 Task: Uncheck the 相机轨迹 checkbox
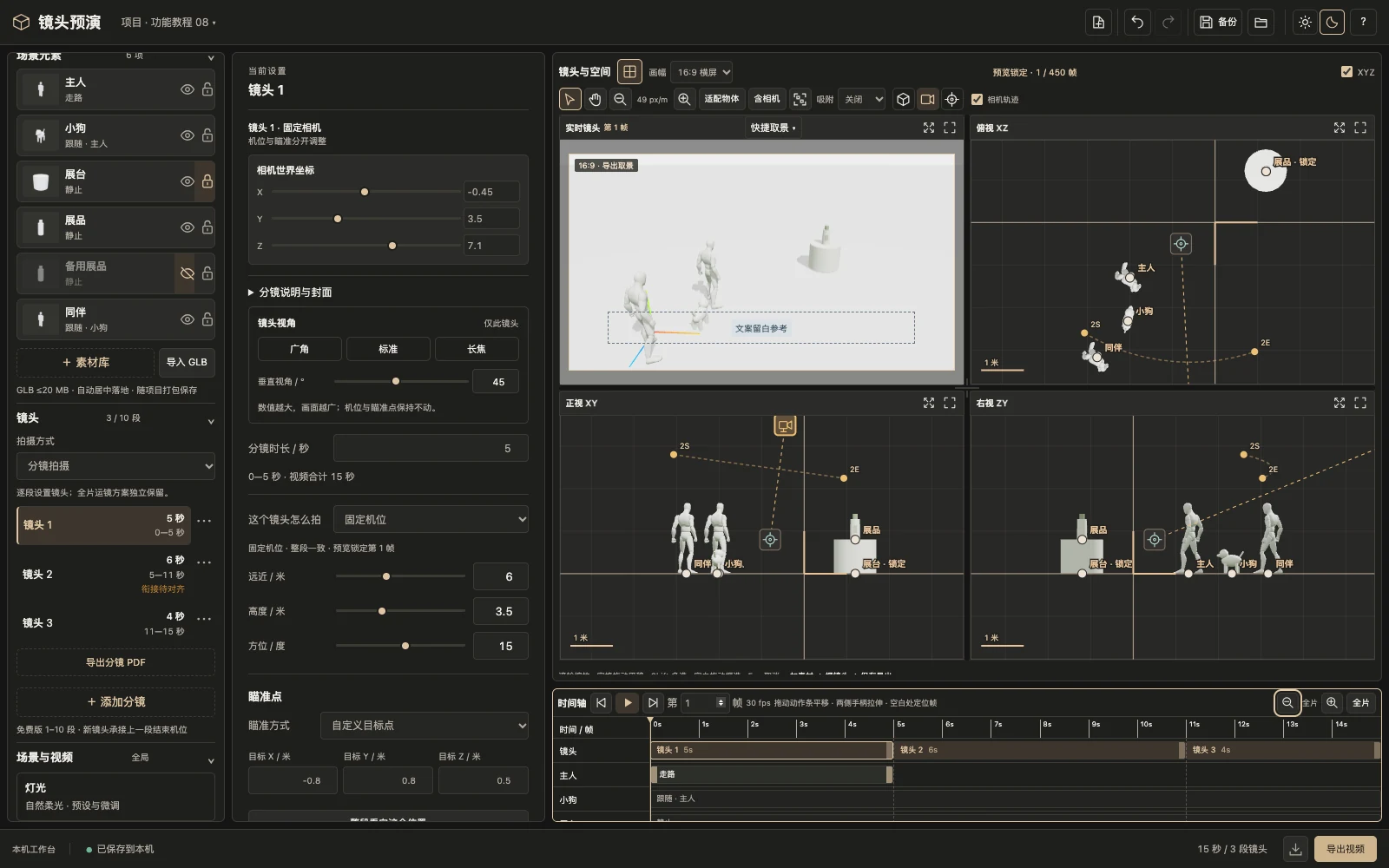click(x=977, y=100)
